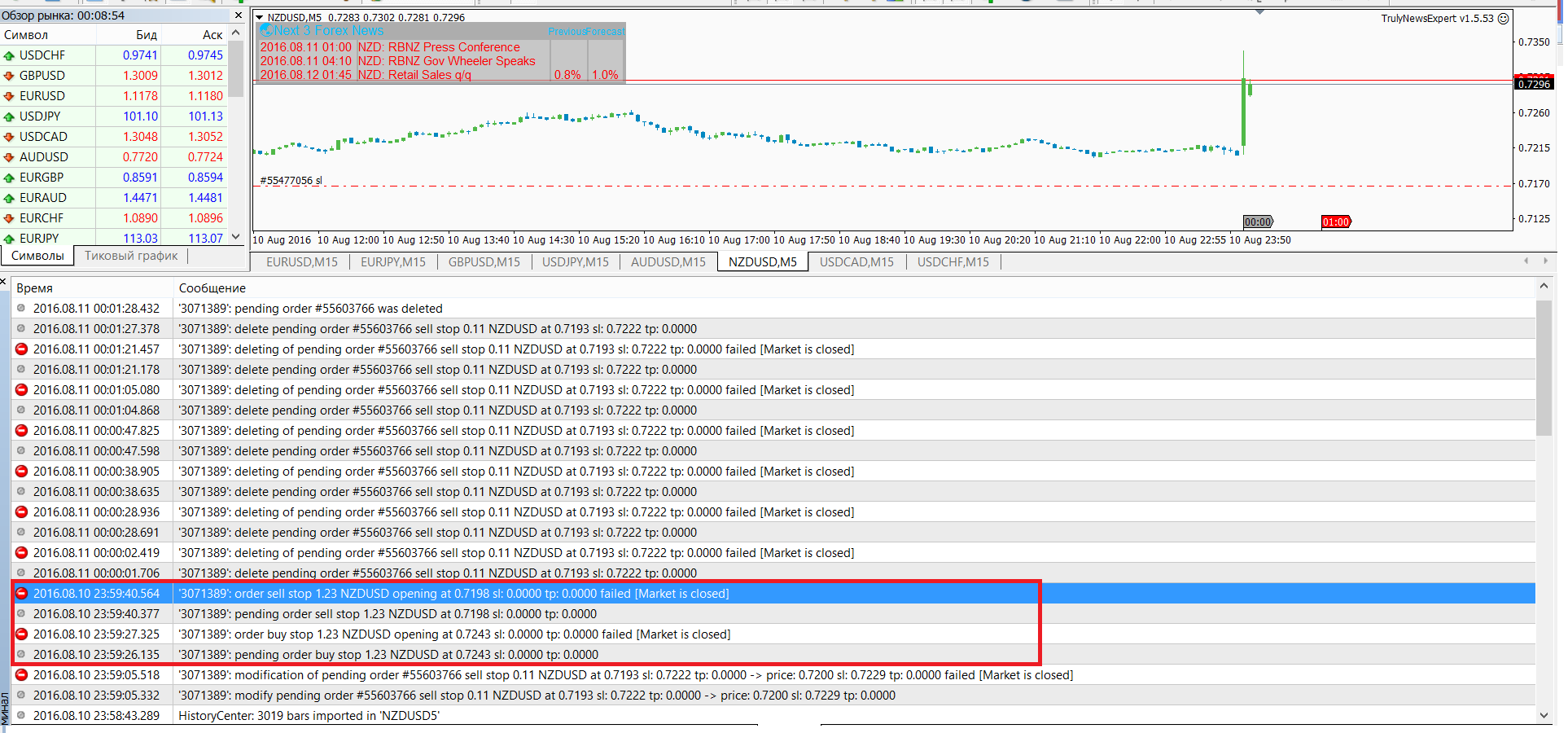This screenshot has height=733, width=1568.
Task: Close the Market Watch panel with its X
Action: point(239,15)
